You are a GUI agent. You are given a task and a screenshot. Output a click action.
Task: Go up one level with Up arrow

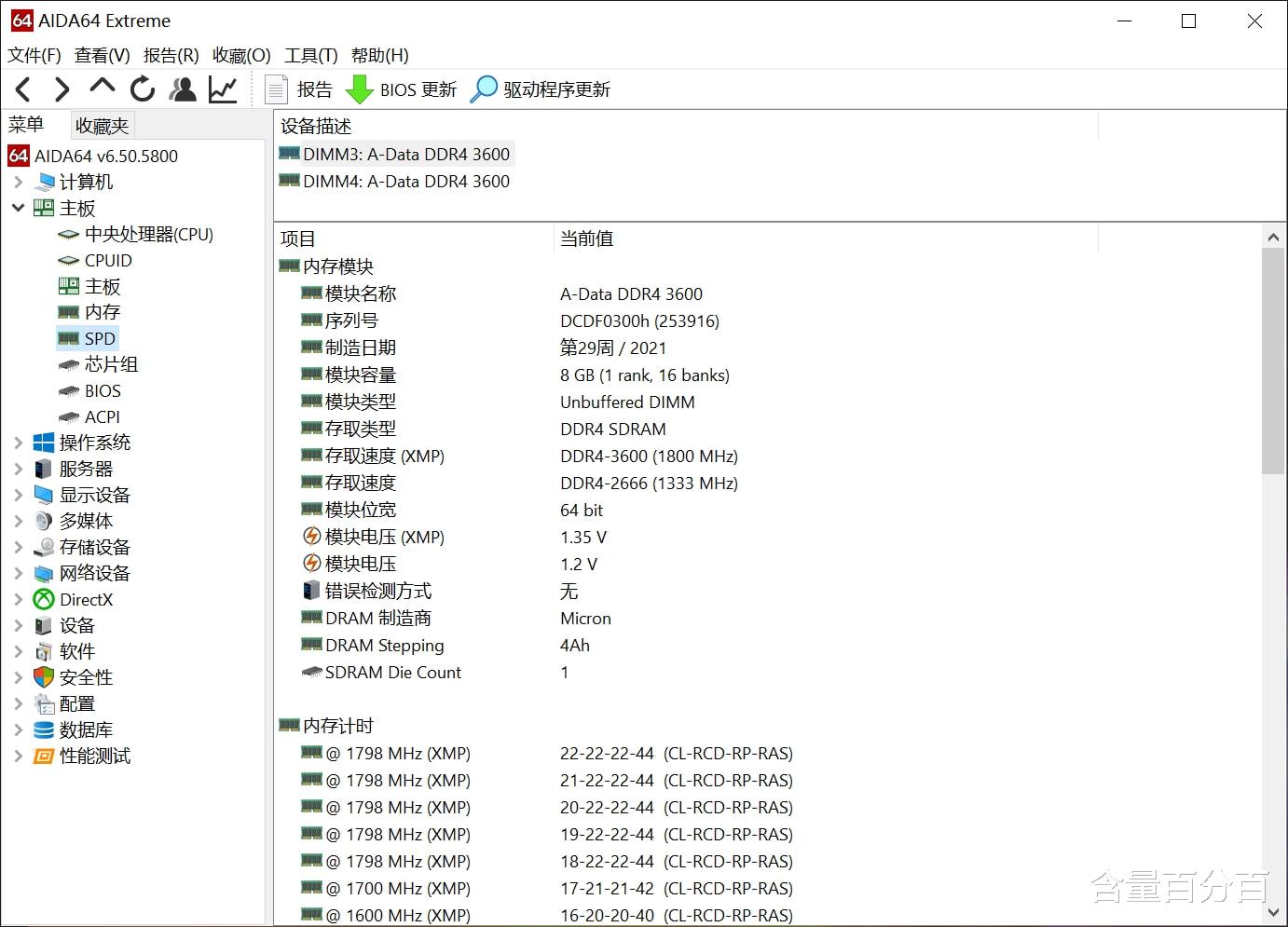point(102,87)
